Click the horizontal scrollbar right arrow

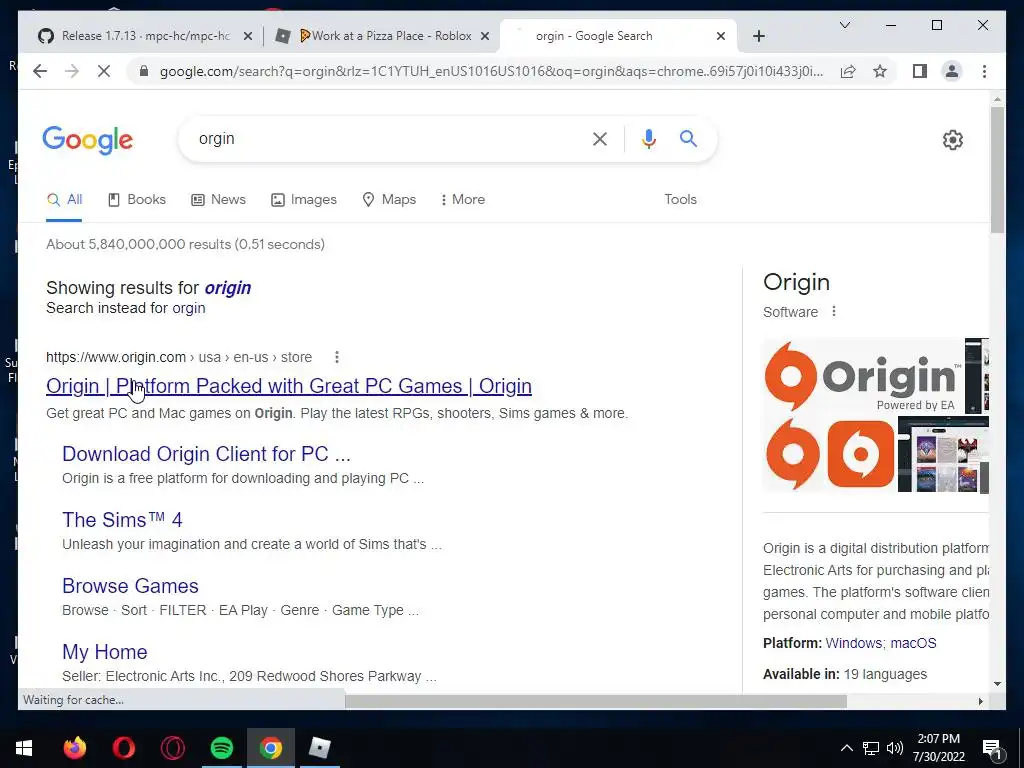(x=980, y=701)
